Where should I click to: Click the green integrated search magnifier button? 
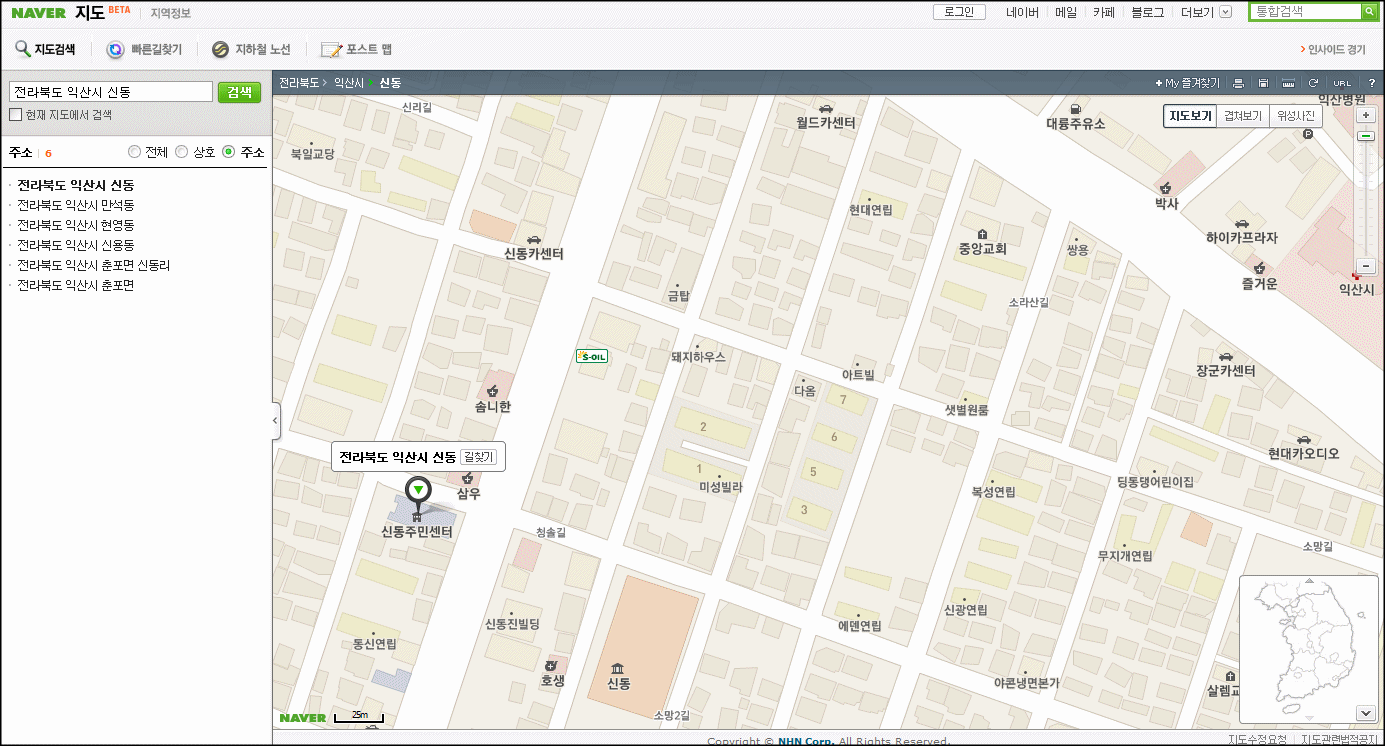[1369, 12]
